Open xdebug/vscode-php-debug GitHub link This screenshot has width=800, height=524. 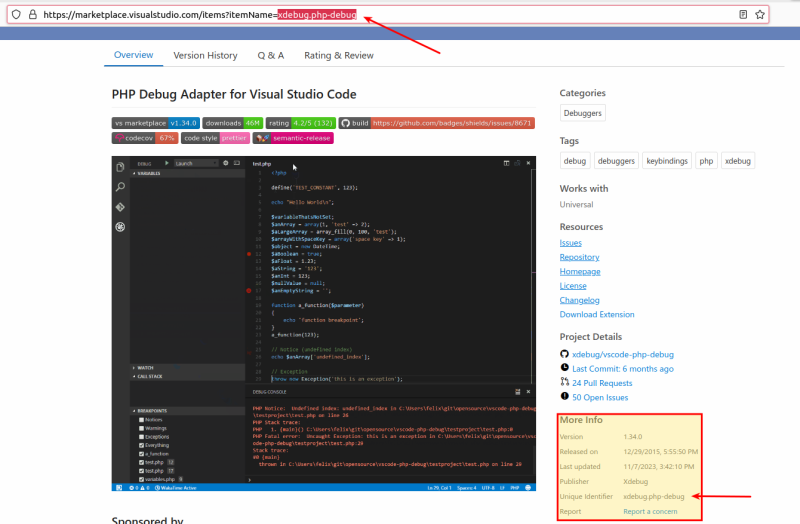[x=622, y=354]
